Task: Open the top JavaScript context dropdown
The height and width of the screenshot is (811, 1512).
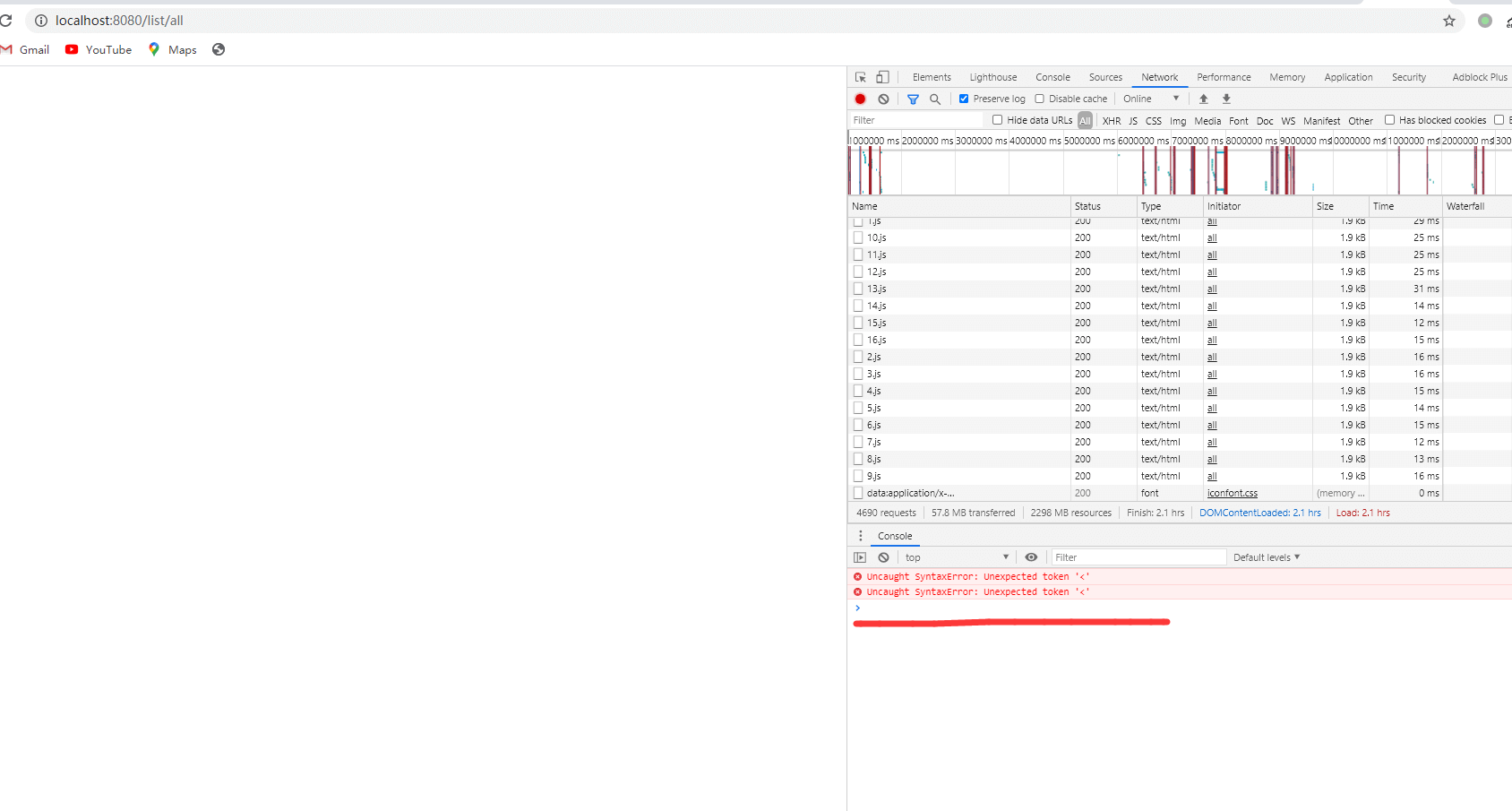Action: pos(956,557)
